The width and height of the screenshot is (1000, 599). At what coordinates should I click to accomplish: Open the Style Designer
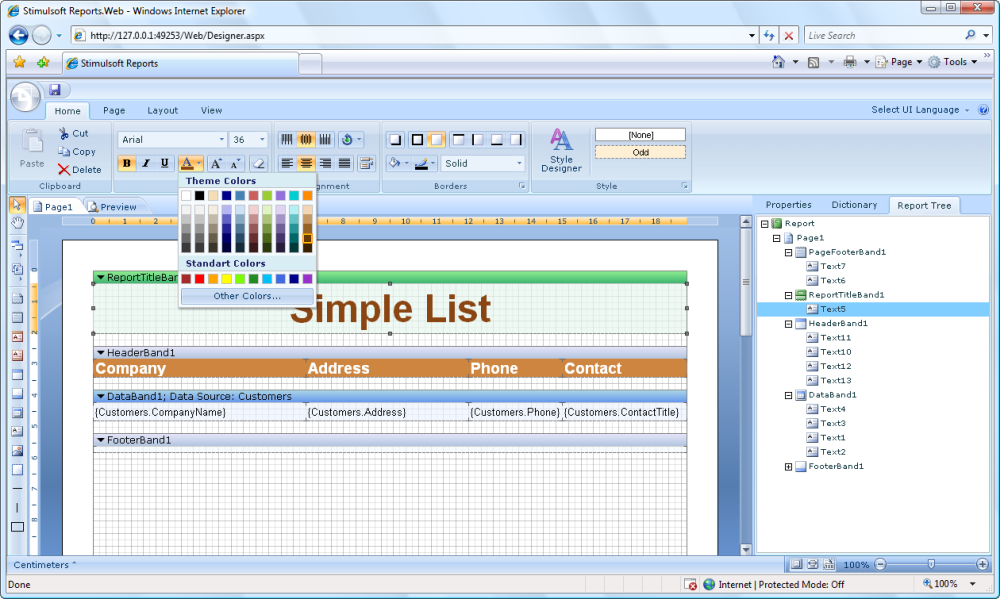click(561, 151)
